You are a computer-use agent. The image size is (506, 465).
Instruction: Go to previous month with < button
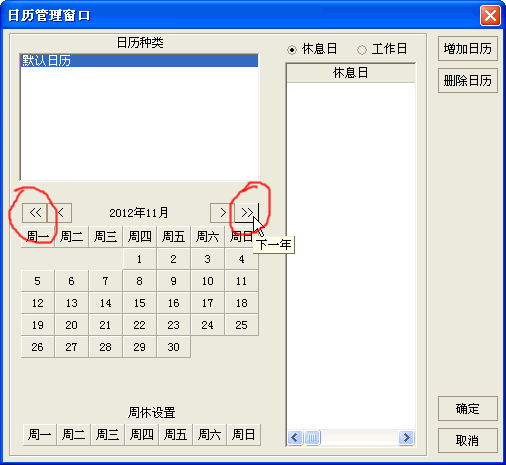(60, 213)
